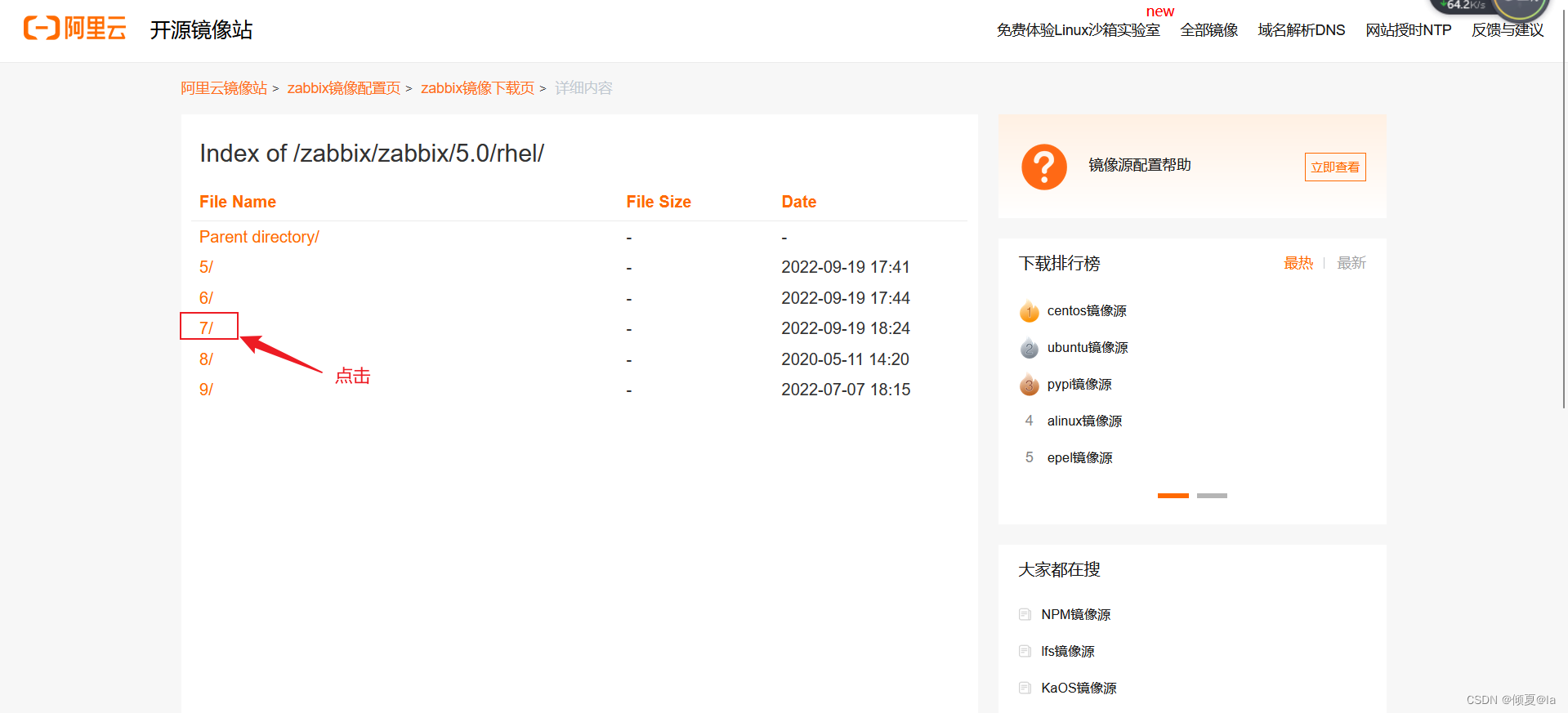This screenshot has height=713, width=1568.
Task: Open NPM镜像源 popular search link
Action: pyautogui.click(x=1075, y=614)
